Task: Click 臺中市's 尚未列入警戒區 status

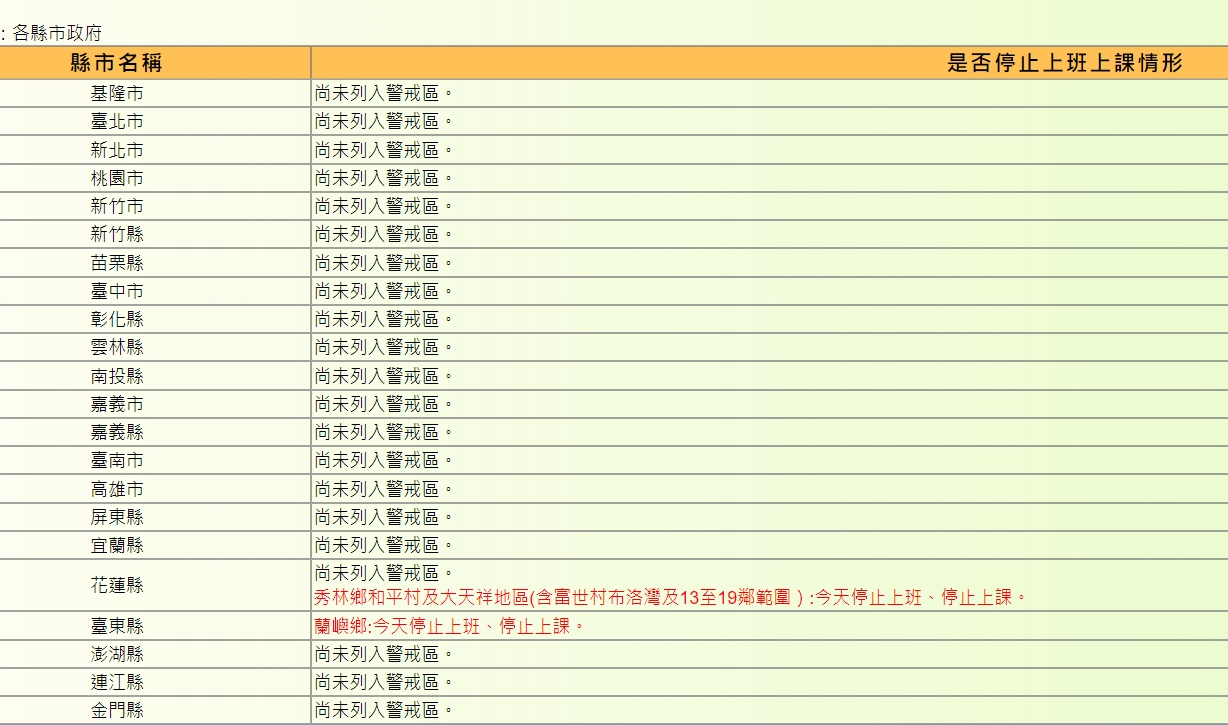Action: 384,291
